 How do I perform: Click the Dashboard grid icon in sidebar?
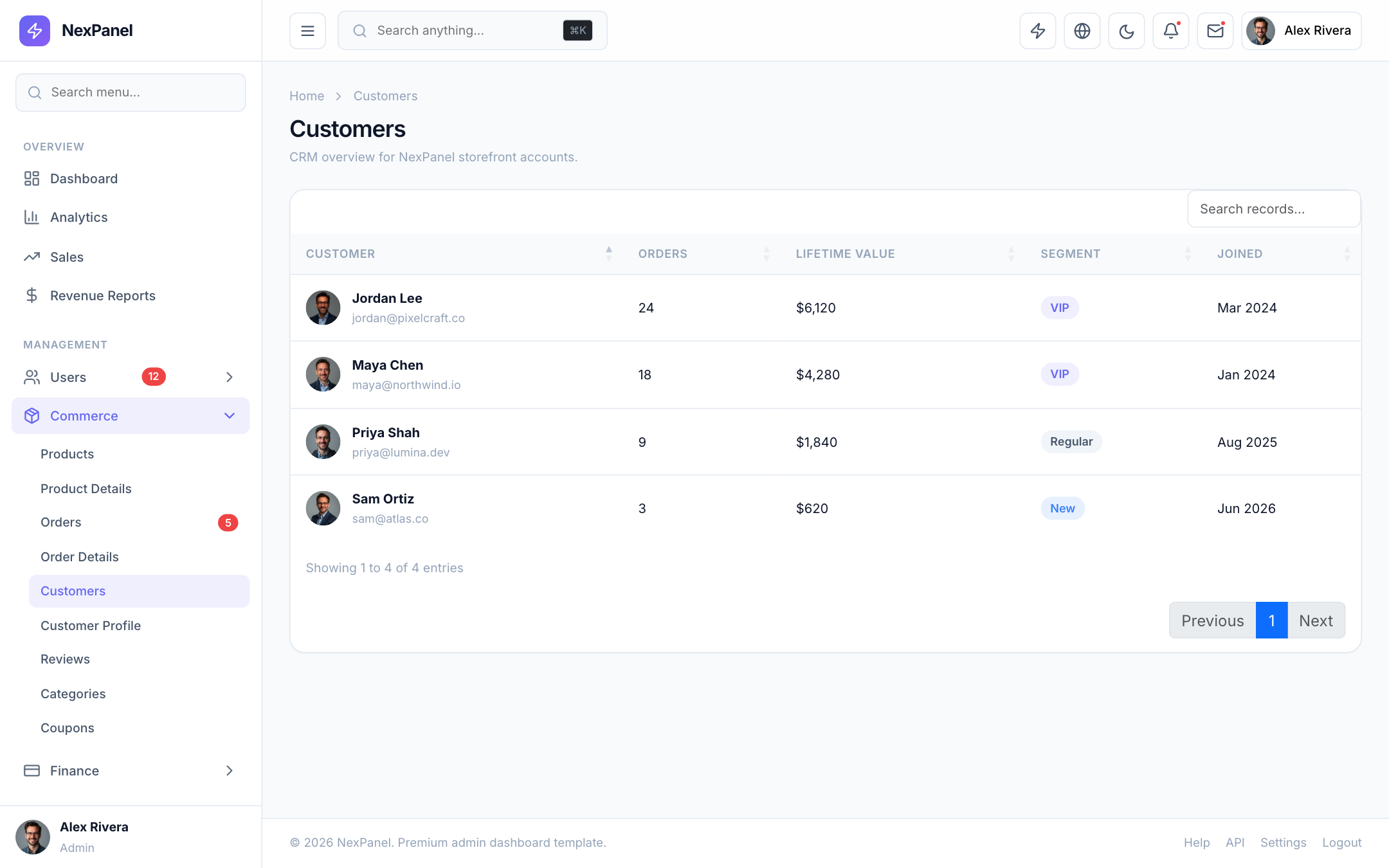pos(32,179)
